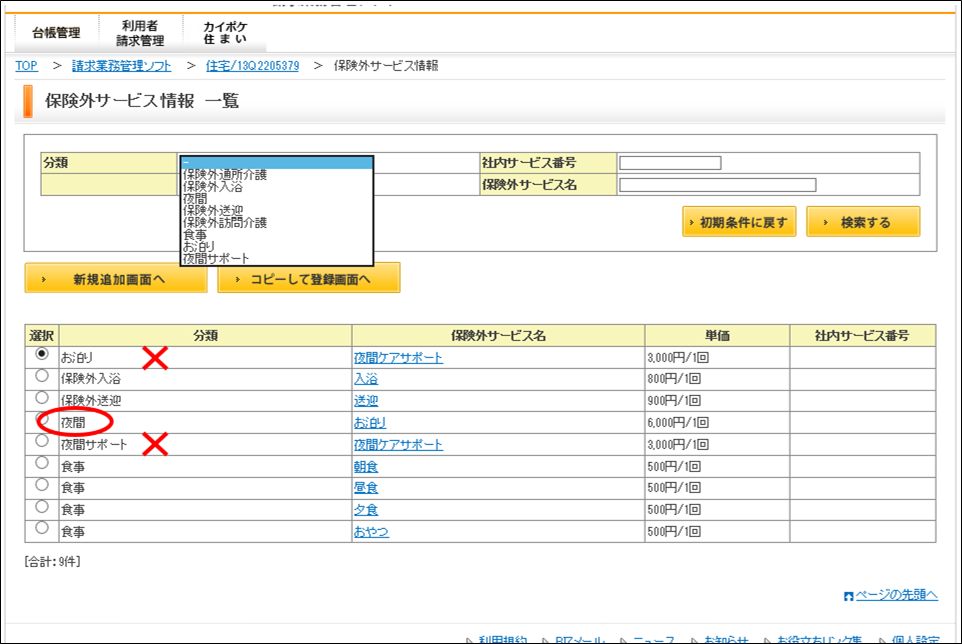
Task: Click the コピーして登録画面へ button
Action: click(309, 278)
